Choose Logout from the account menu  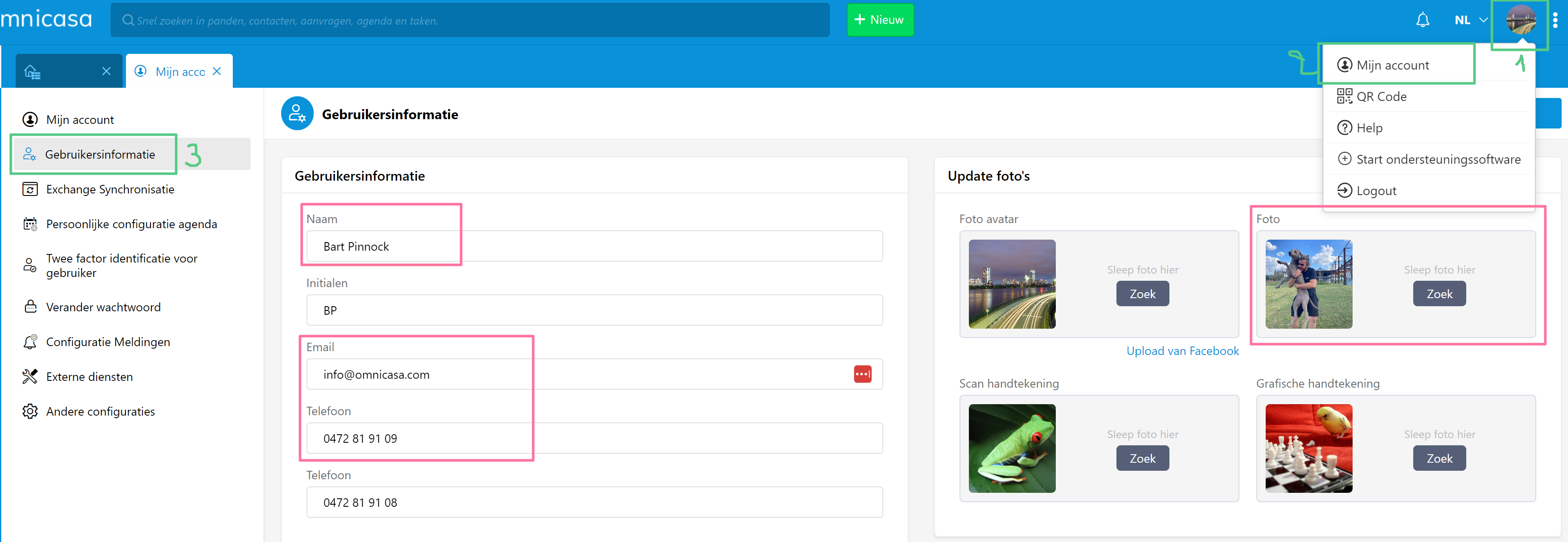tap(1375, 190)
